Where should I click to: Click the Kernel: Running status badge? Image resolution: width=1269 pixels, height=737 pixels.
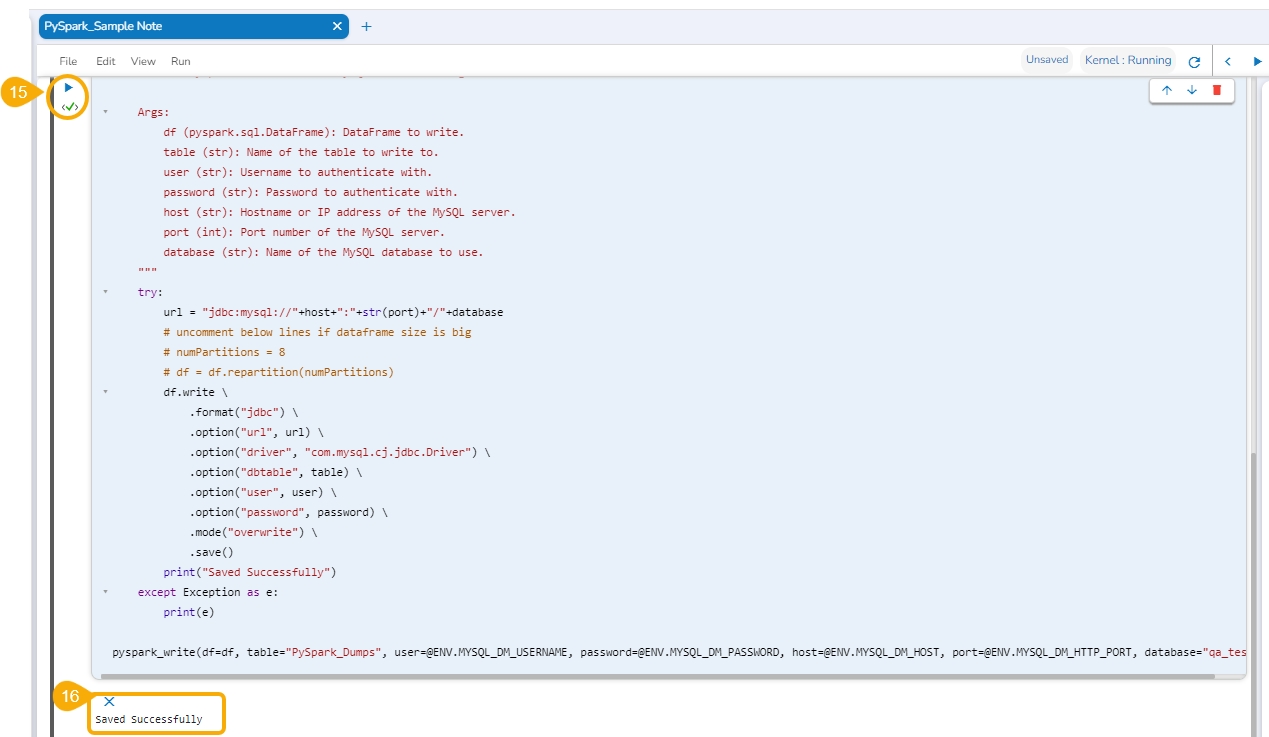pyautogui.click(x=1127, y=60)
